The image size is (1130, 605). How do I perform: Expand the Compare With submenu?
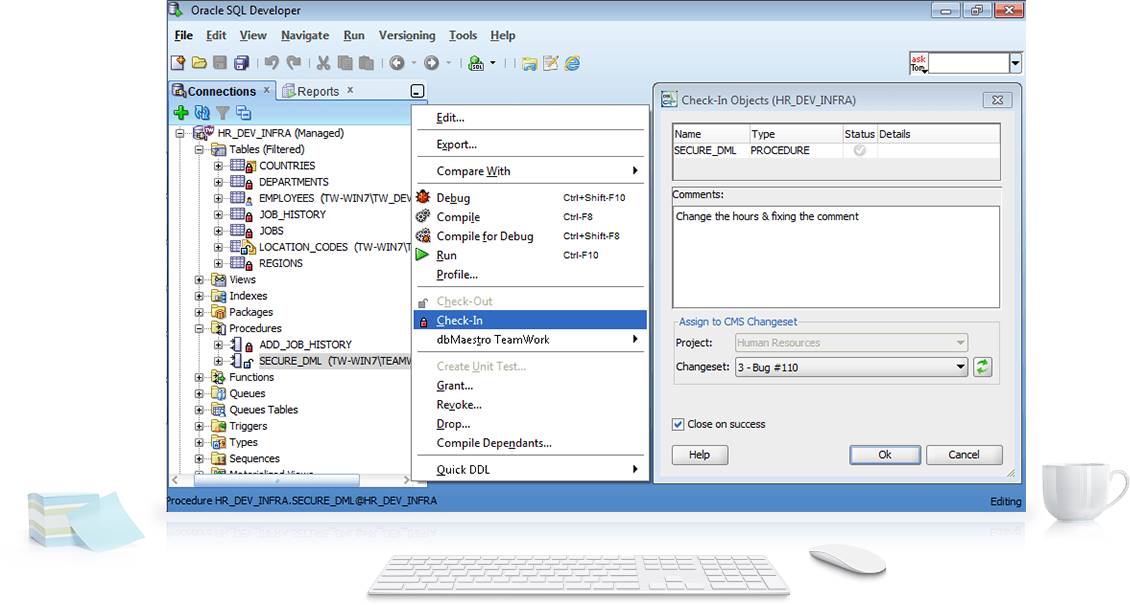coord(530,171)
